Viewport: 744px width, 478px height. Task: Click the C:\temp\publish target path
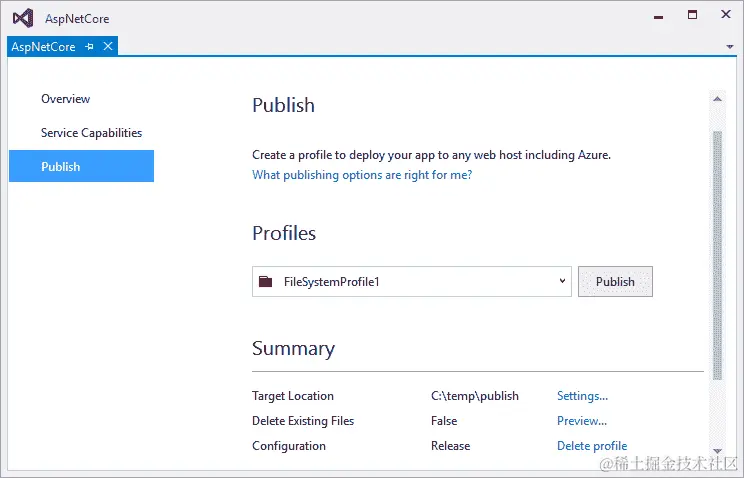click(x=474, y=396)
